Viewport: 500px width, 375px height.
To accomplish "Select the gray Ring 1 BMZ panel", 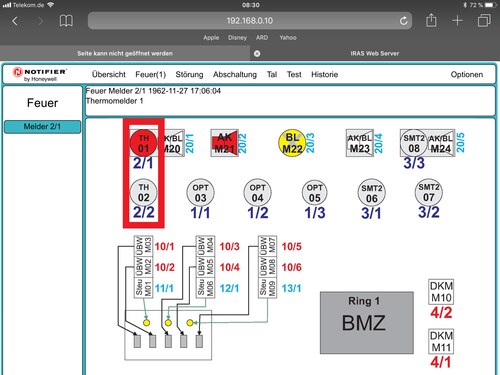I will [367, 322].
